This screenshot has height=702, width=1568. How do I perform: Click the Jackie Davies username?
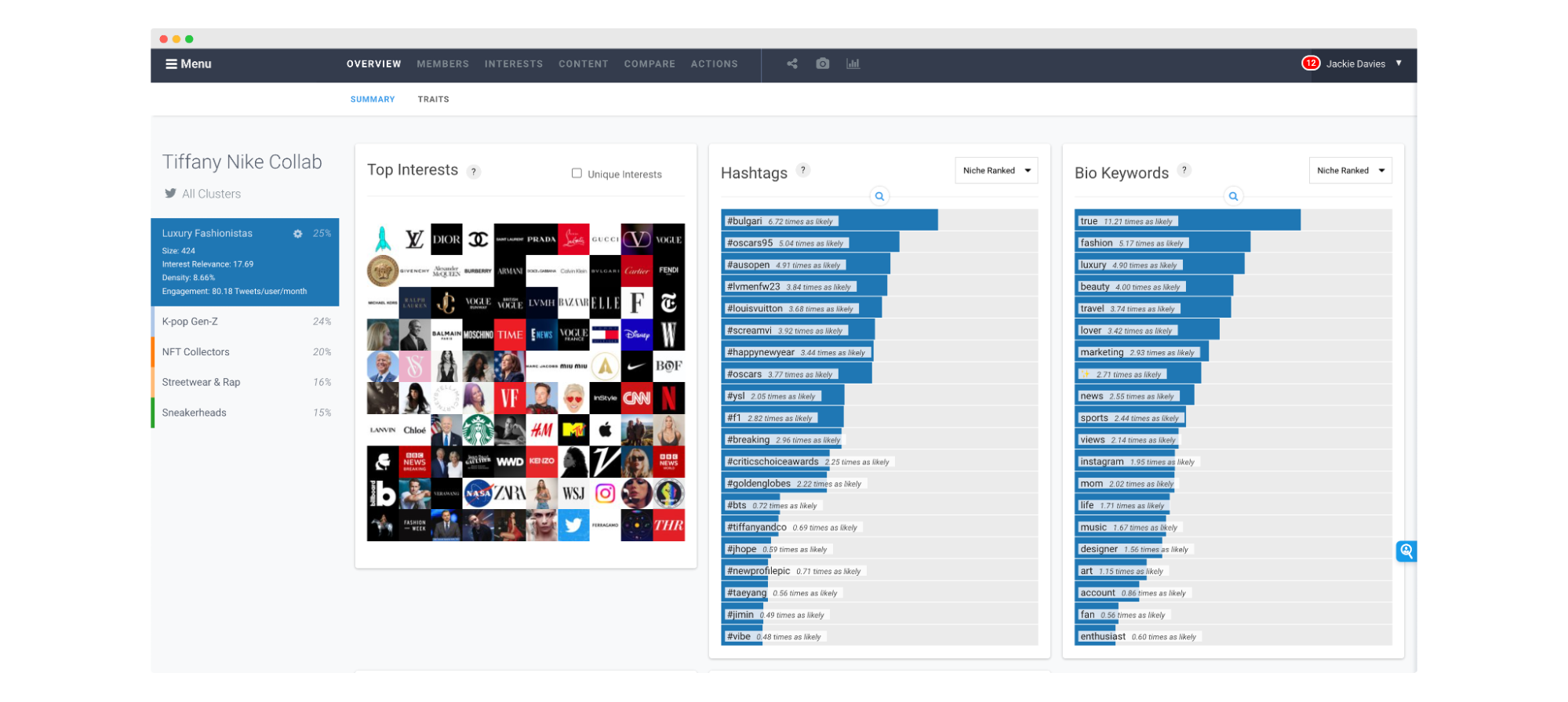click(1355, 64)
